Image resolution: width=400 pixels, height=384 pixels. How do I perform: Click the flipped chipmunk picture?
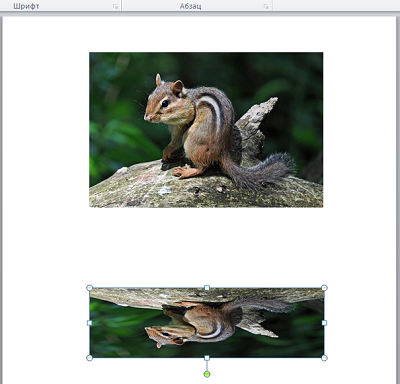coord(207,323)
